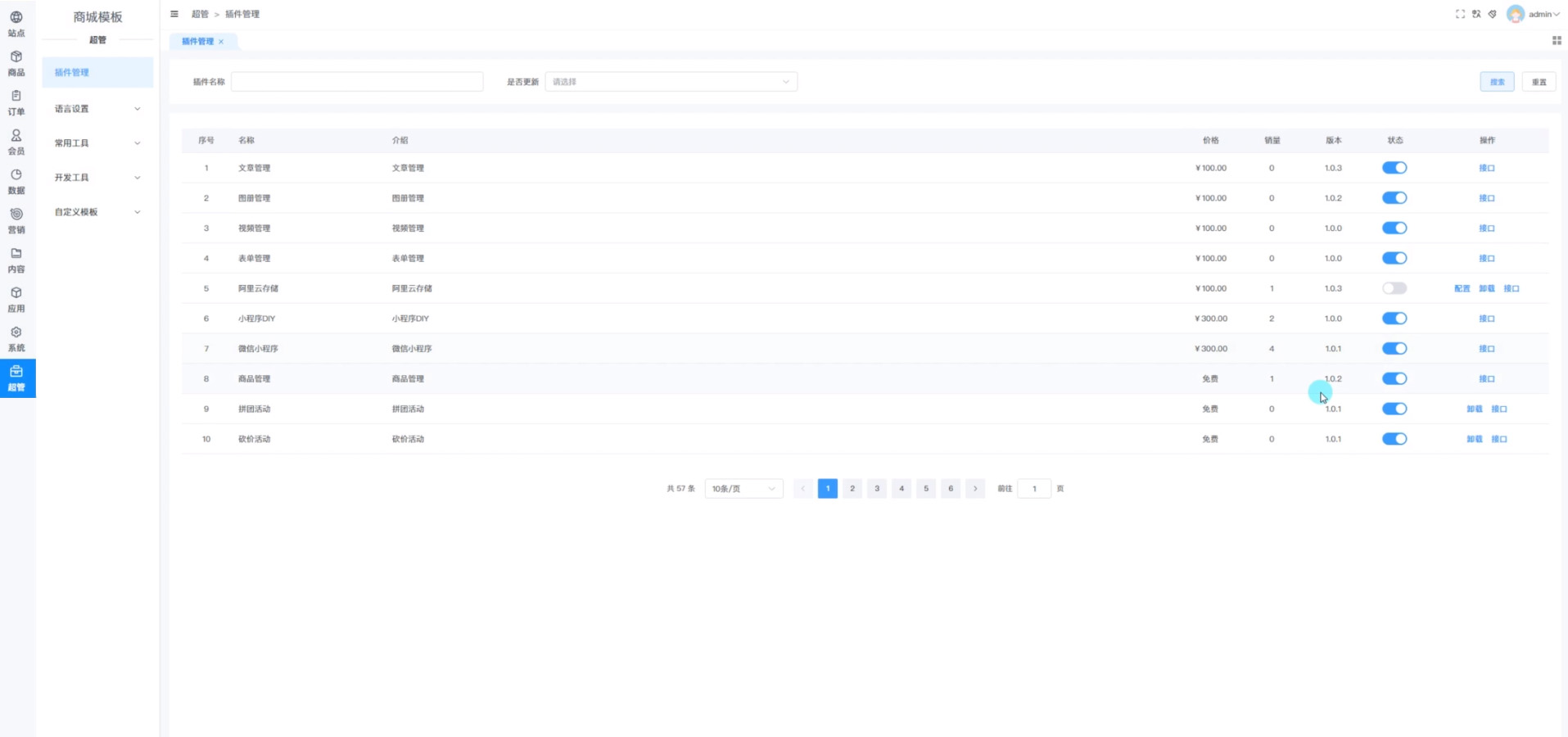Screen dimensions: 1568x737
Task: Collapse sidebar with the hamburger menu icon
Action: [x=174, y=14]
